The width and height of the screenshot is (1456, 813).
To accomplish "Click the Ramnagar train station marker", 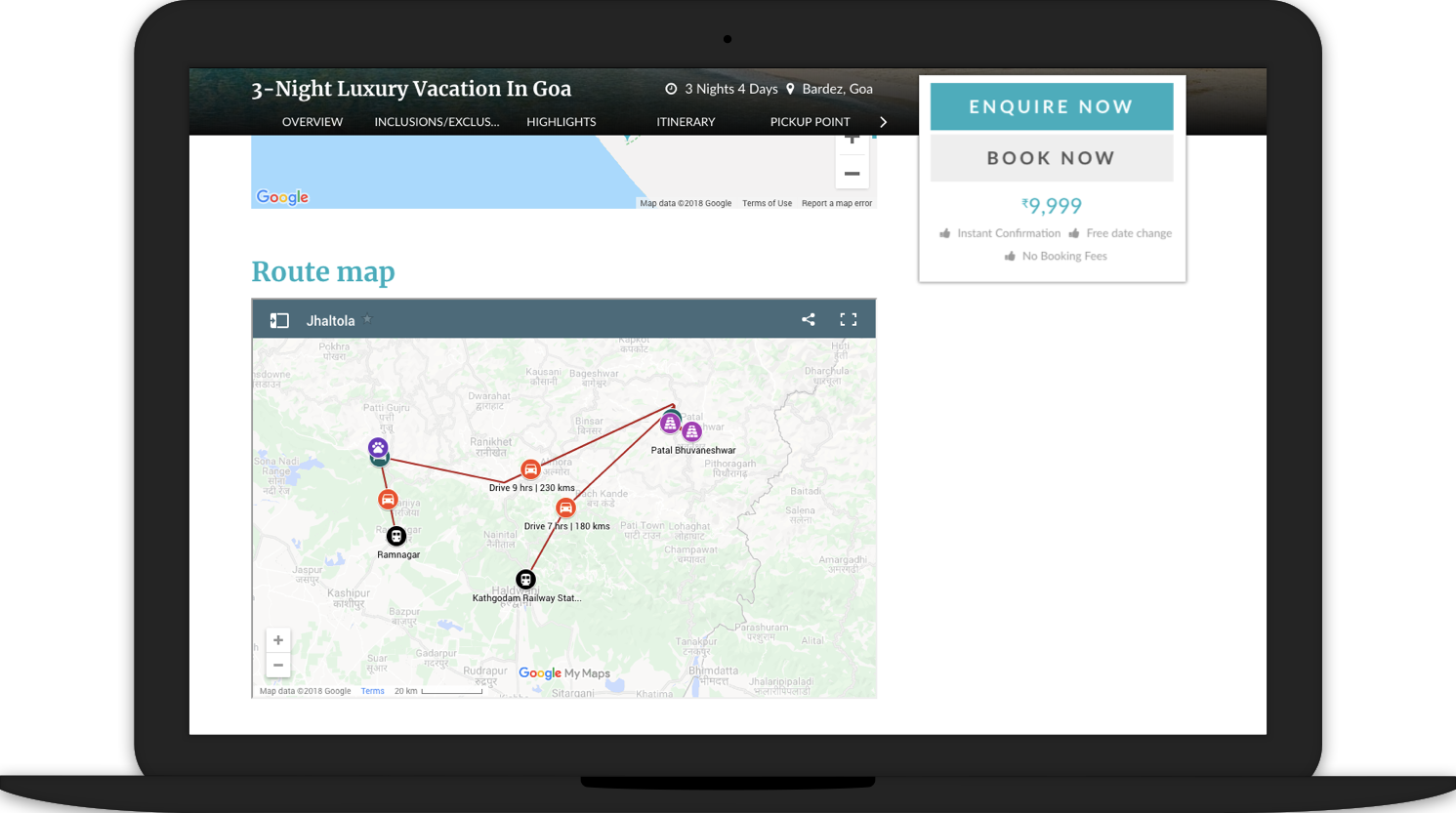I will [396, 536].
